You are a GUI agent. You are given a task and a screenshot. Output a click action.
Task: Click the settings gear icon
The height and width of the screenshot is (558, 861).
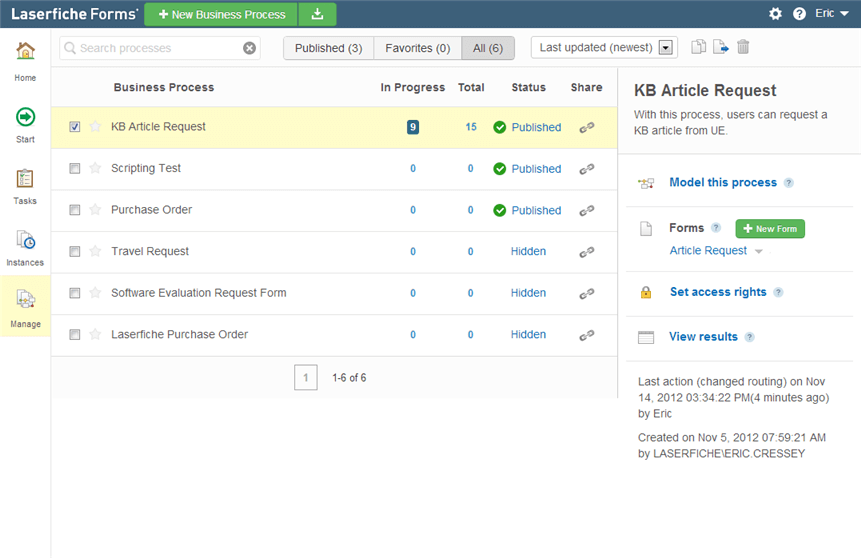point(775,14)
